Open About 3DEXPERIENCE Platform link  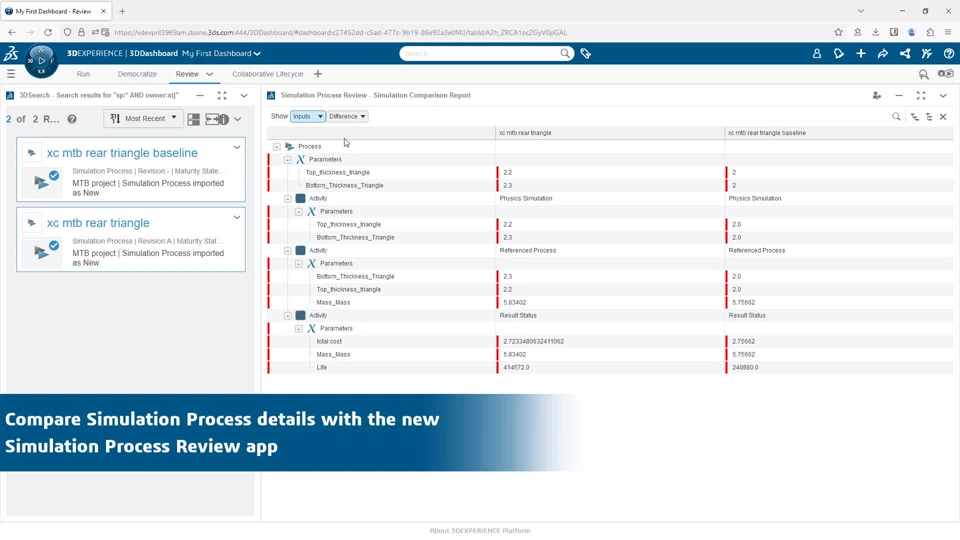(x=480, y=531)
